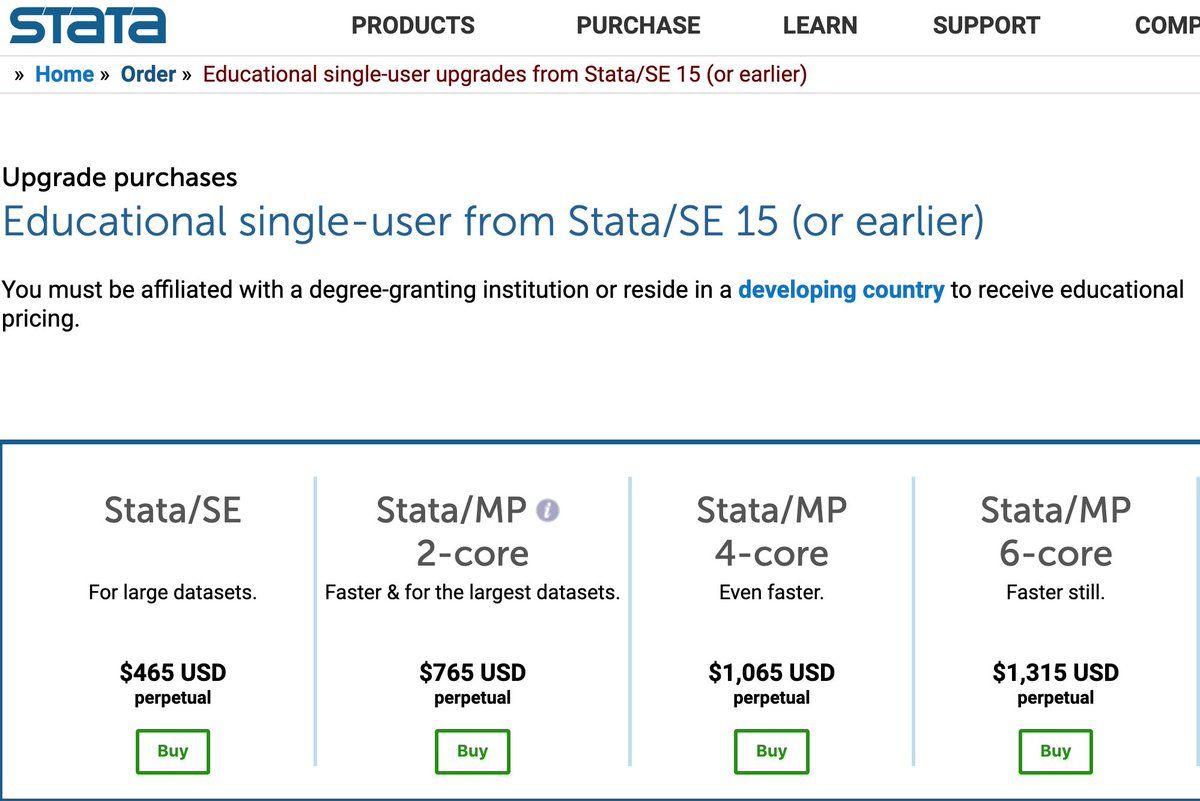Click the Stata/MP 4-core heading
The image size is (1200, 801).
click(x=771, y=531)
